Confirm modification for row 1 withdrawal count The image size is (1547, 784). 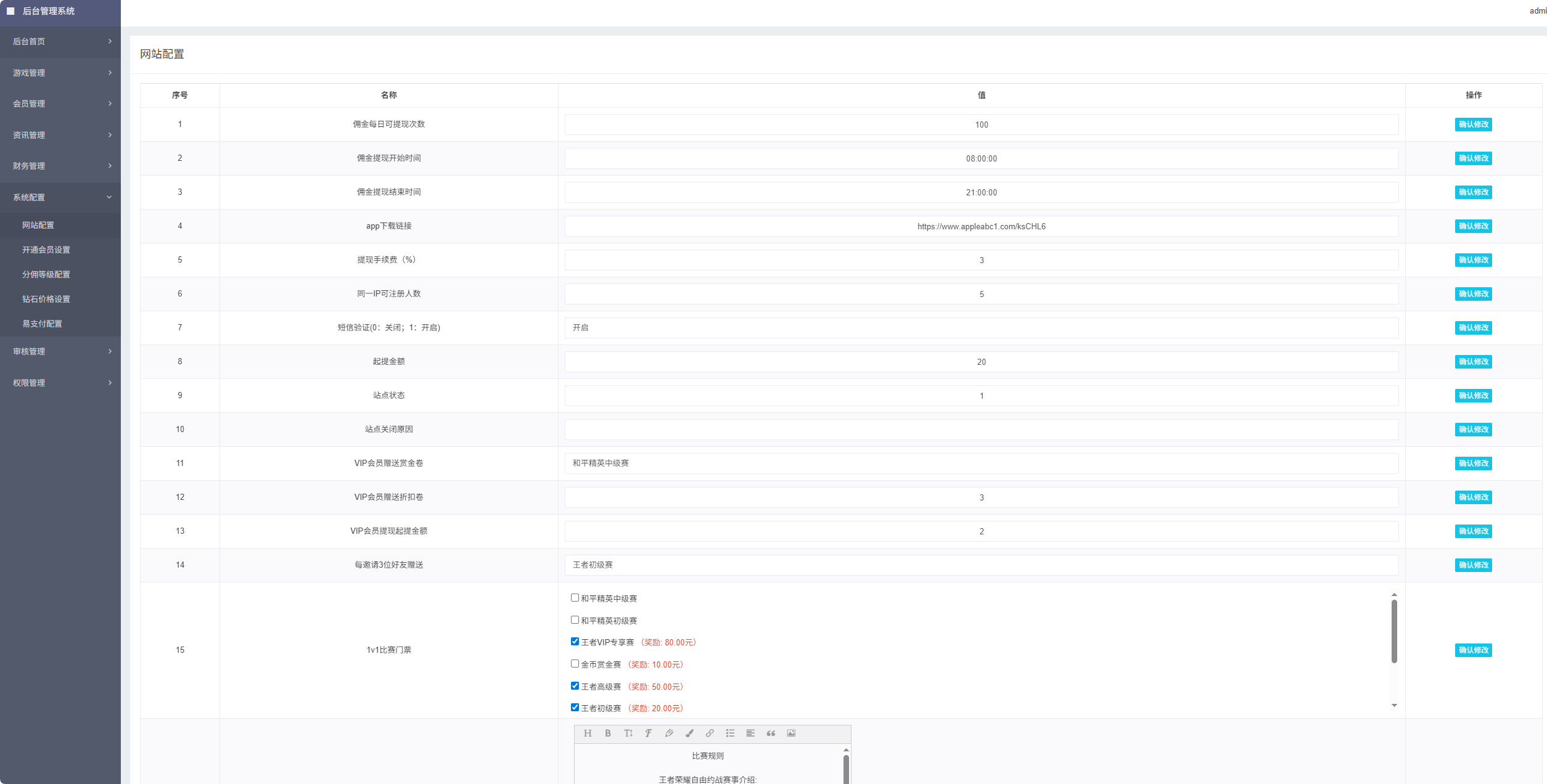(x=1473, y=125)
